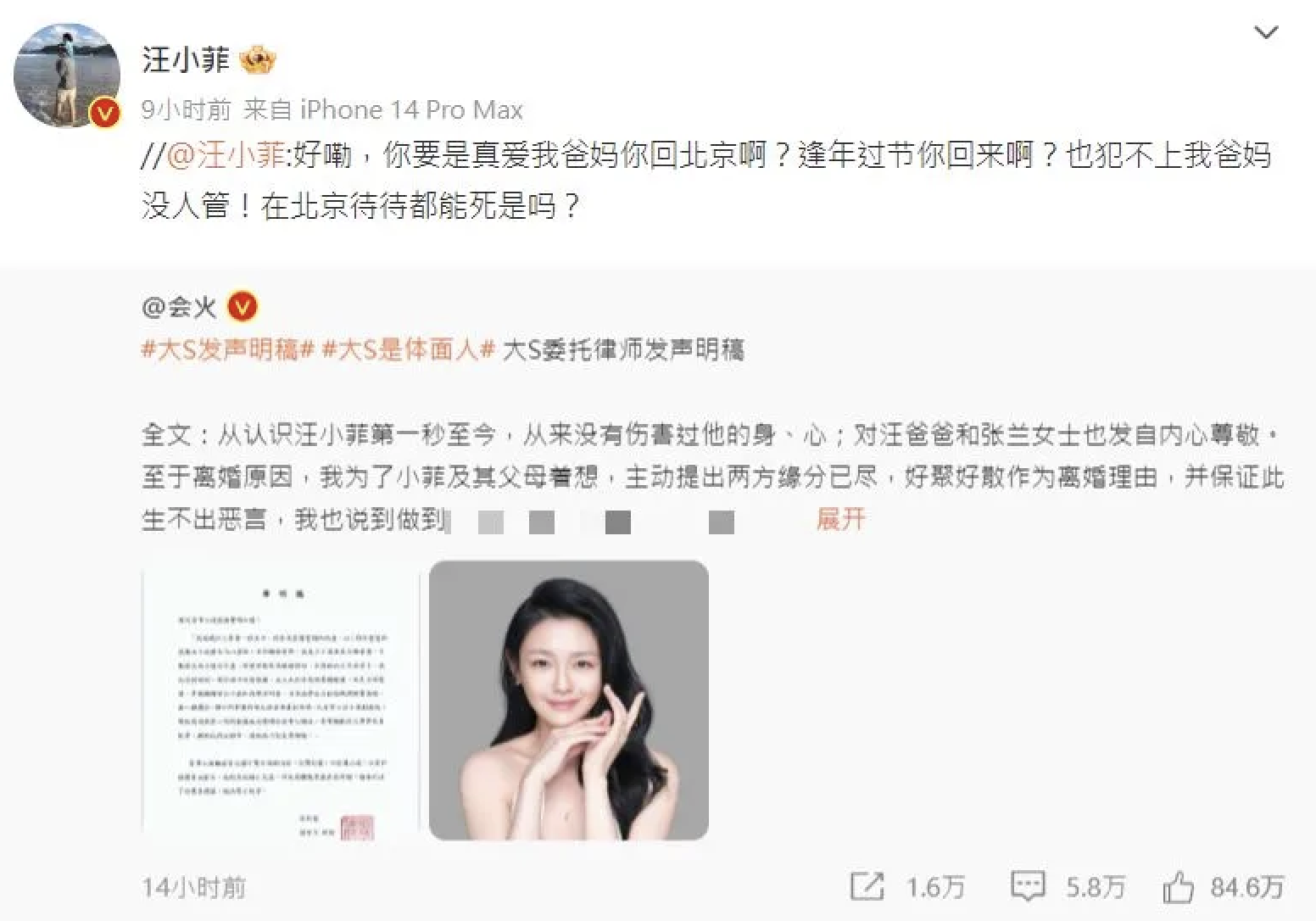Expand full text with 展开
Screen dimensions: 1316x921
[840, 519]
